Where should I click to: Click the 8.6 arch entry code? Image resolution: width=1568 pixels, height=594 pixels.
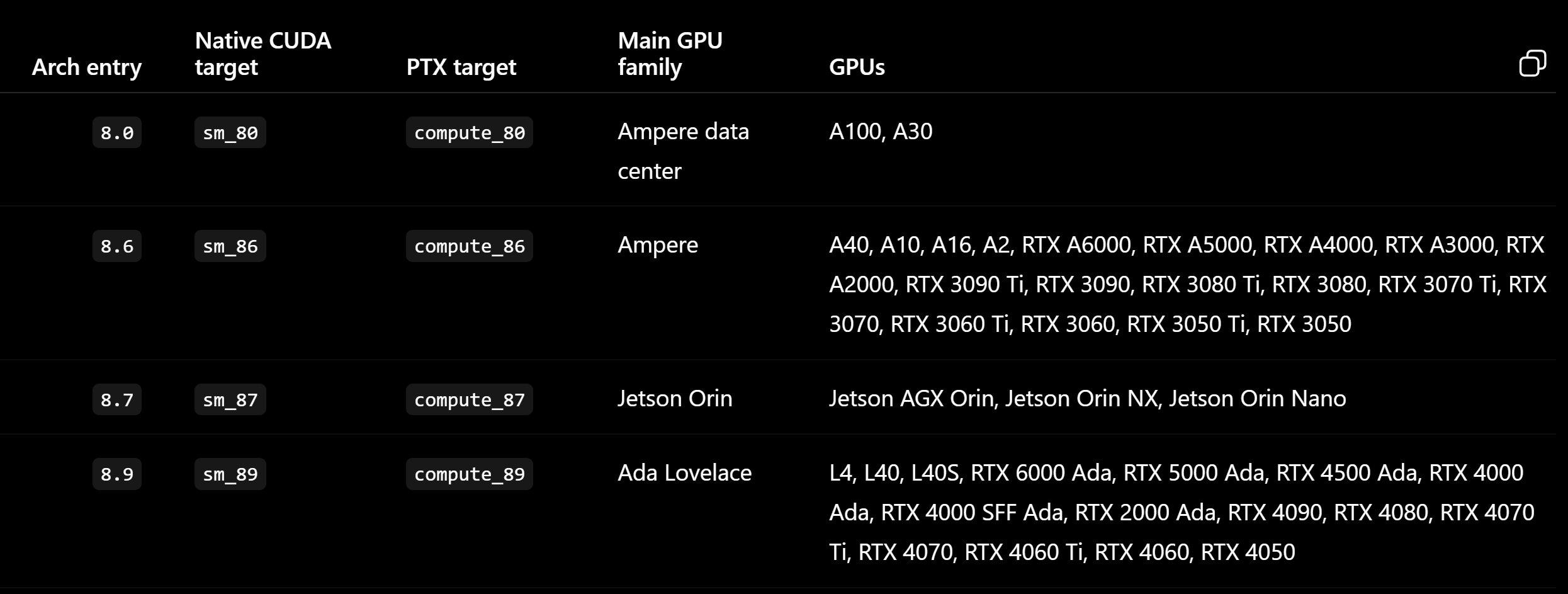point(117,246)
